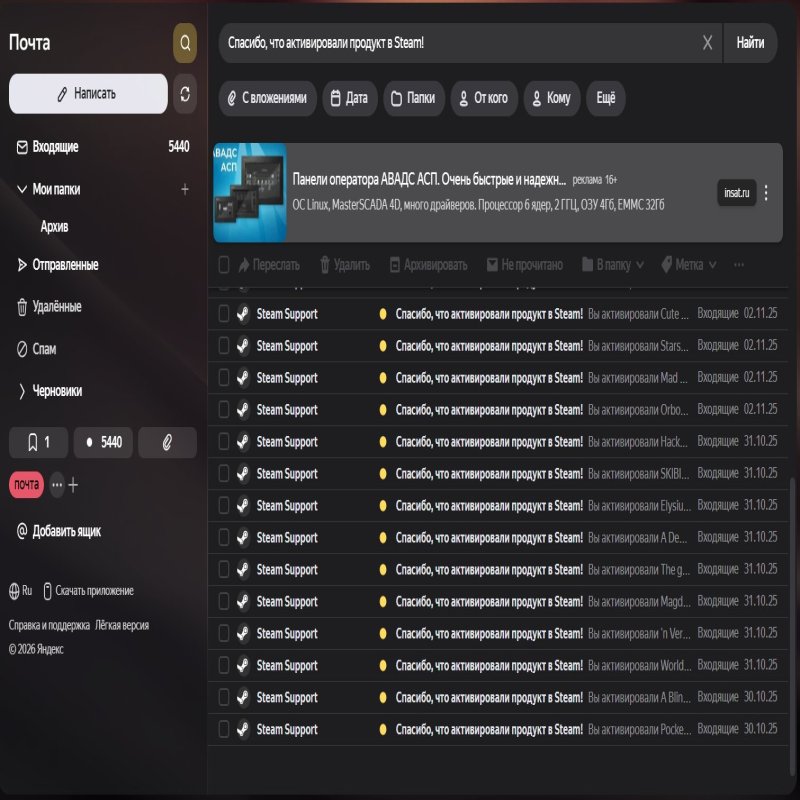Screen dimensions: 800x800
Task: Click the Найти search button
Action: [750, 43]
